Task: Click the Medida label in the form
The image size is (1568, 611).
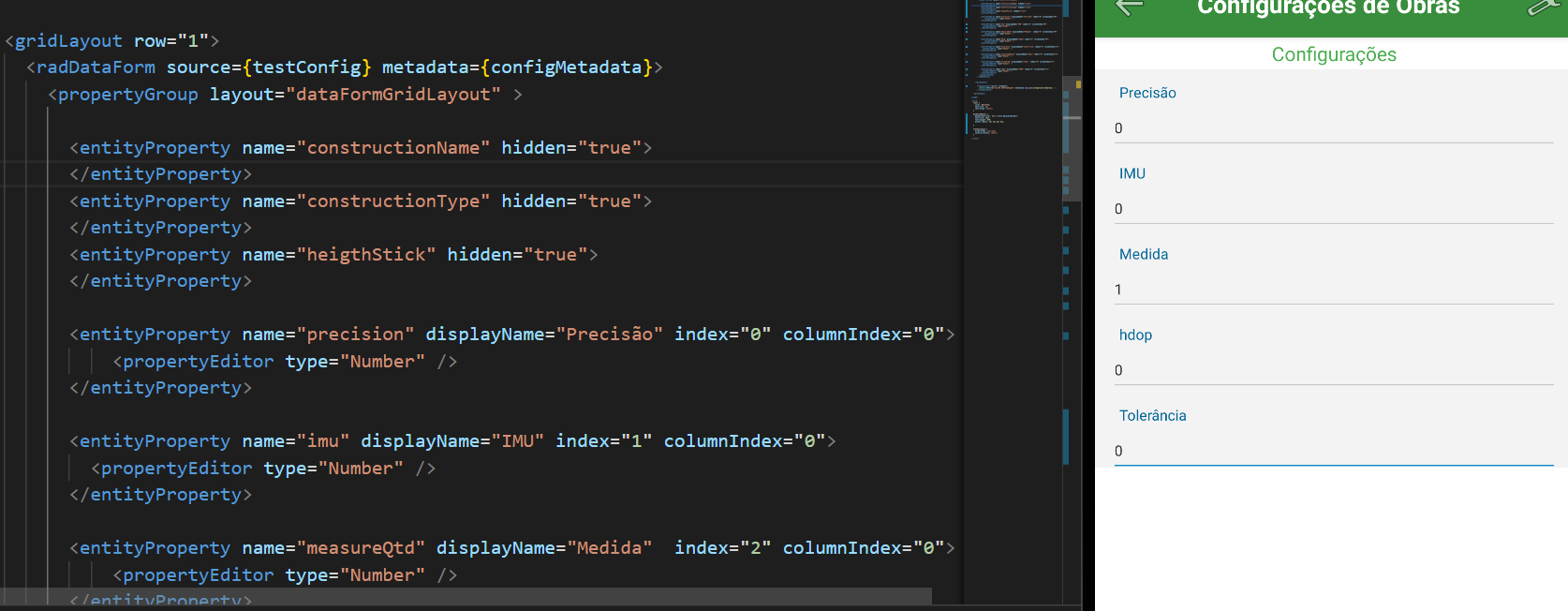Action: point(1144,254)
